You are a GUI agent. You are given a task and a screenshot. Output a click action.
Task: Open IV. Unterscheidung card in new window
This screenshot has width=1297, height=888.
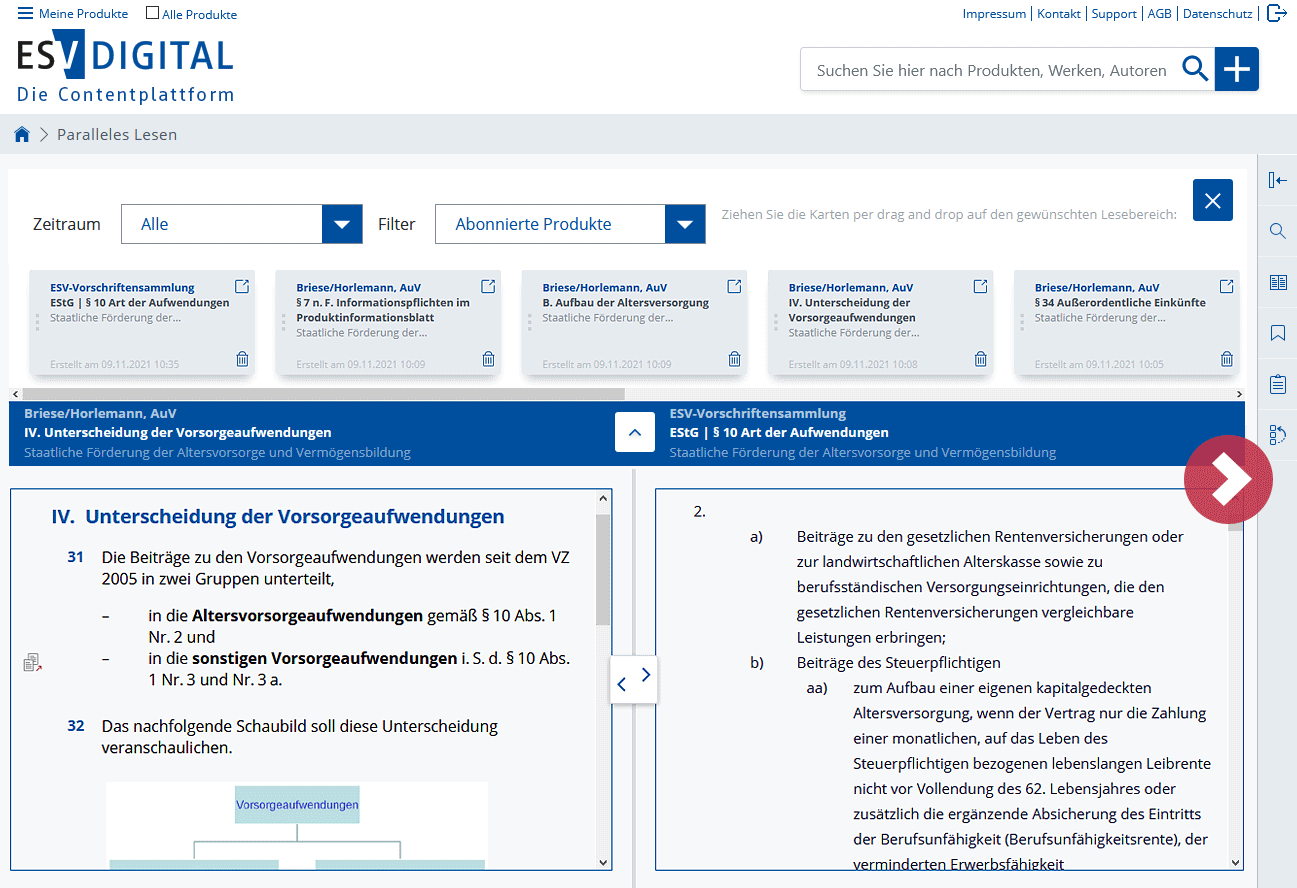980,287
